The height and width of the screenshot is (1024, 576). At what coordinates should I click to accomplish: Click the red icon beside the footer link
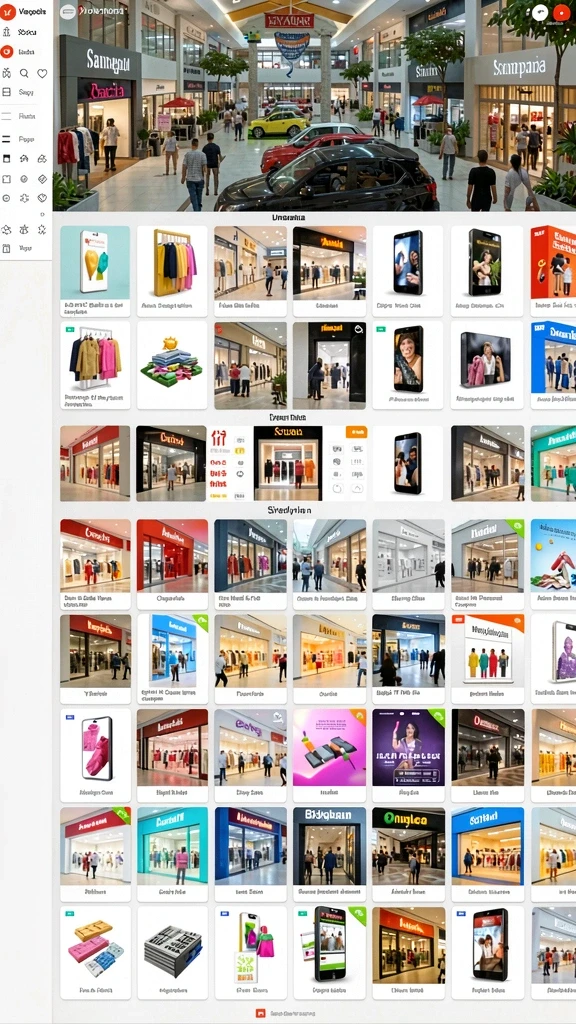click(x=261, y=1013)
